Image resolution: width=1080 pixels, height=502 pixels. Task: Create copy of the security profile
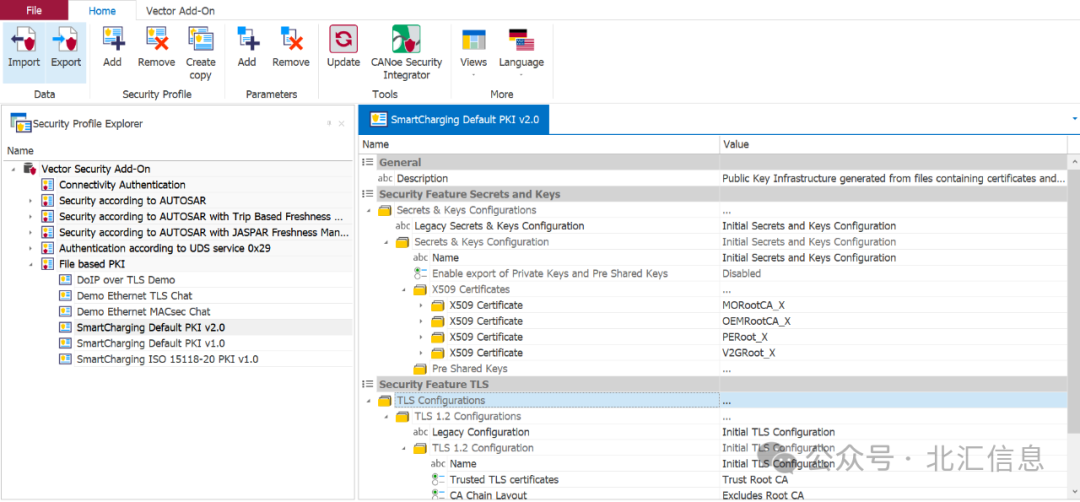200,52
